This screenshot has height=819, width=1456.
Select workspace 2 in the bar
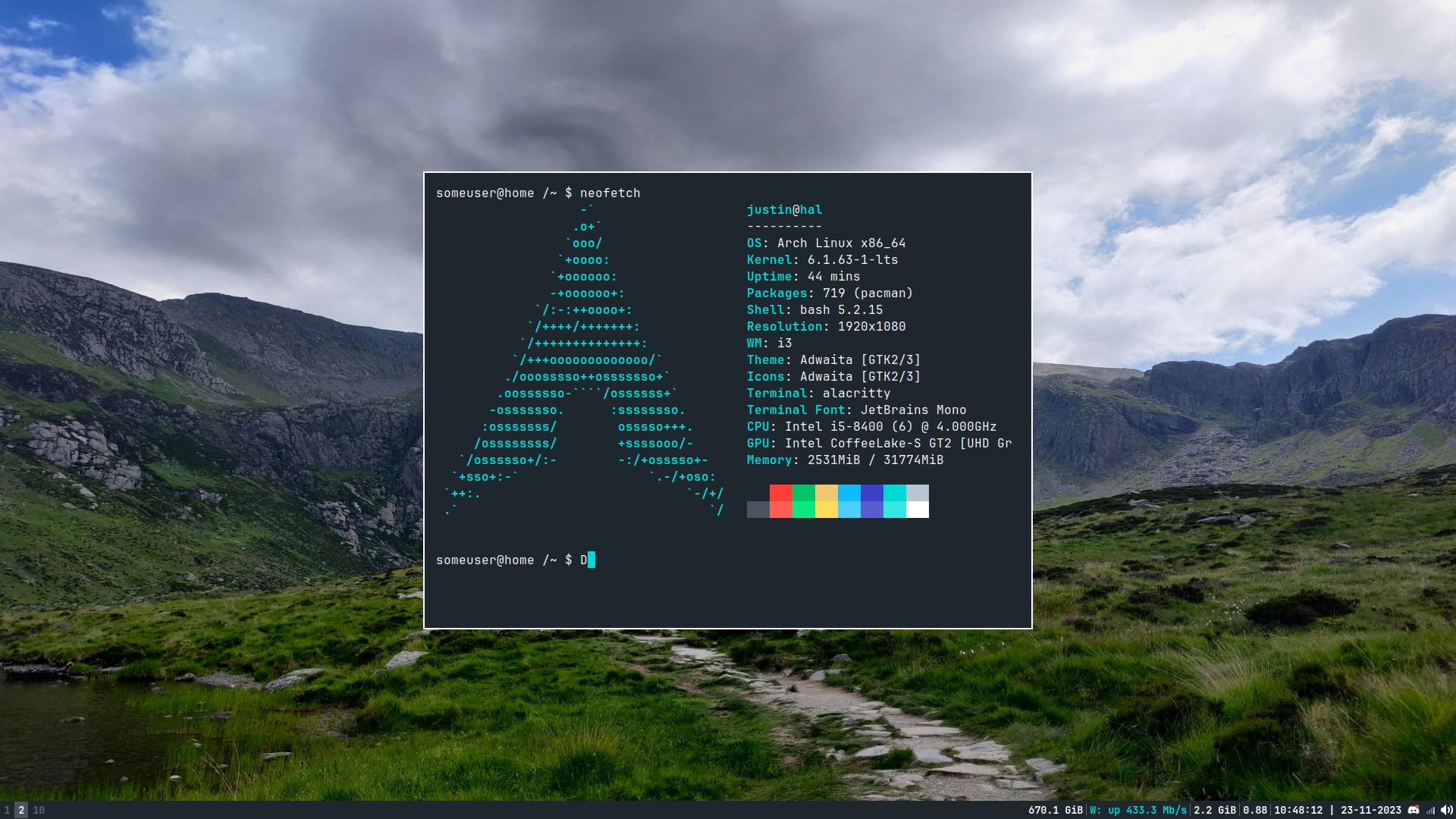point(21,810)
